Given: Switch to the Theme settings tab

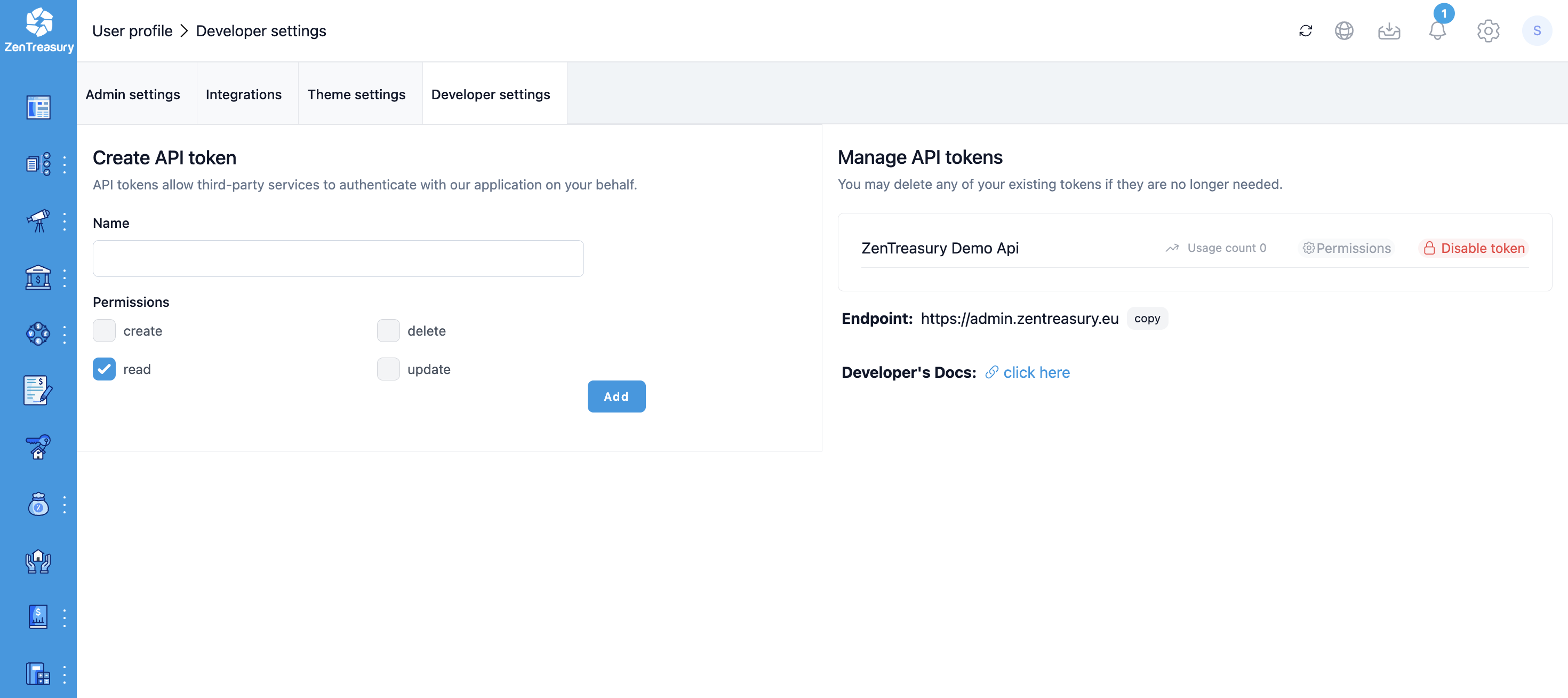Looking at the screenshot, I should point(356,94).
